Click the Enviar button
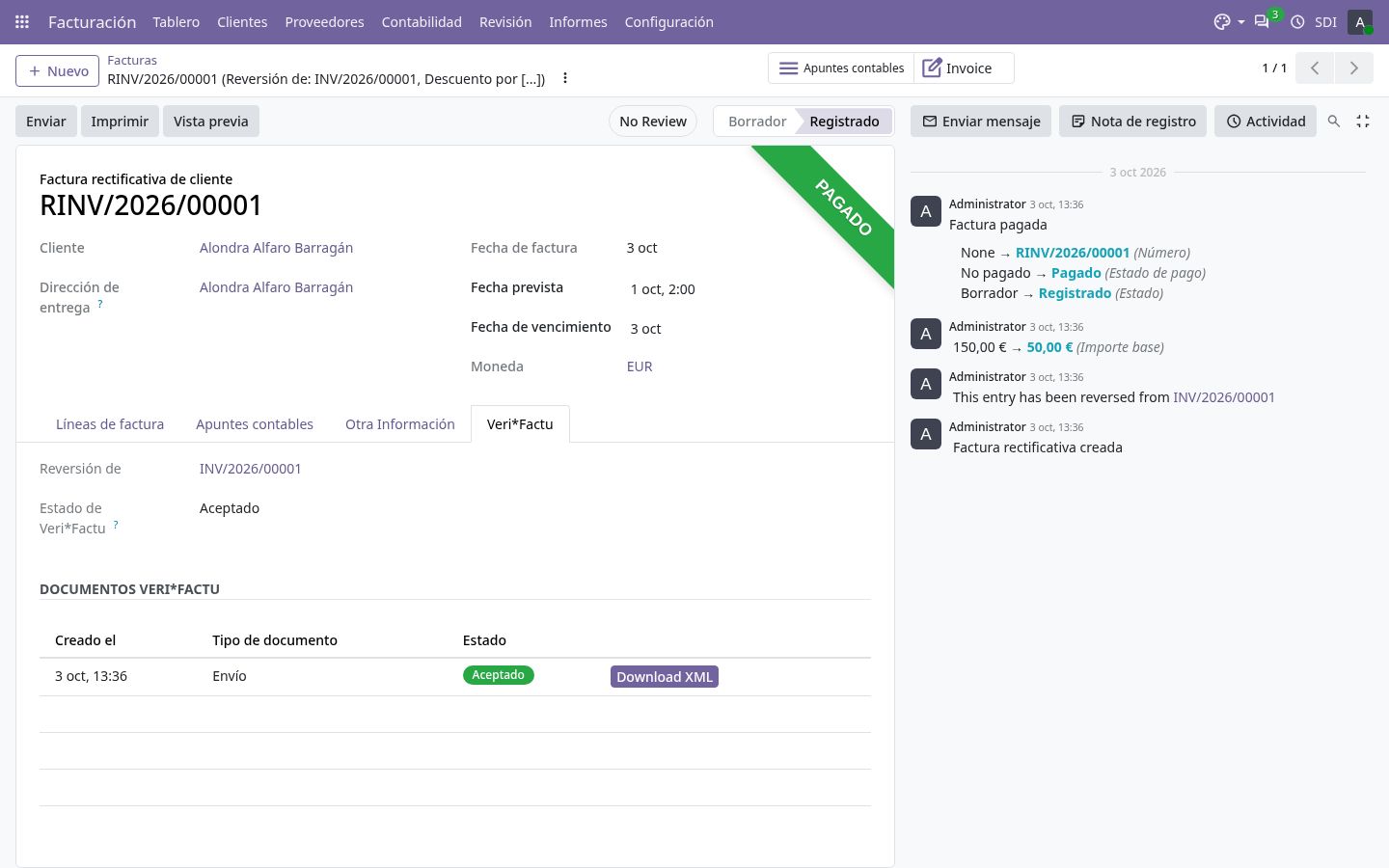Screen dimensions: 1389x868 [46, 122]
